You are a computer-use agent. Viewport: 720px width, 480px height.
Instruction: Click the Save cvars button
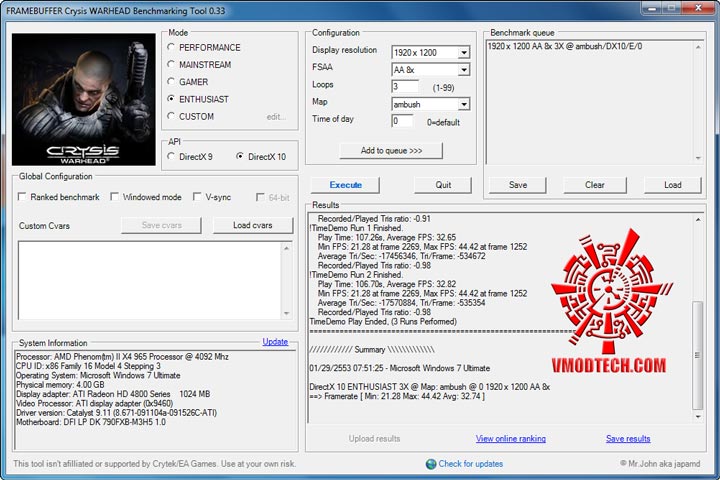pos(162,225)
